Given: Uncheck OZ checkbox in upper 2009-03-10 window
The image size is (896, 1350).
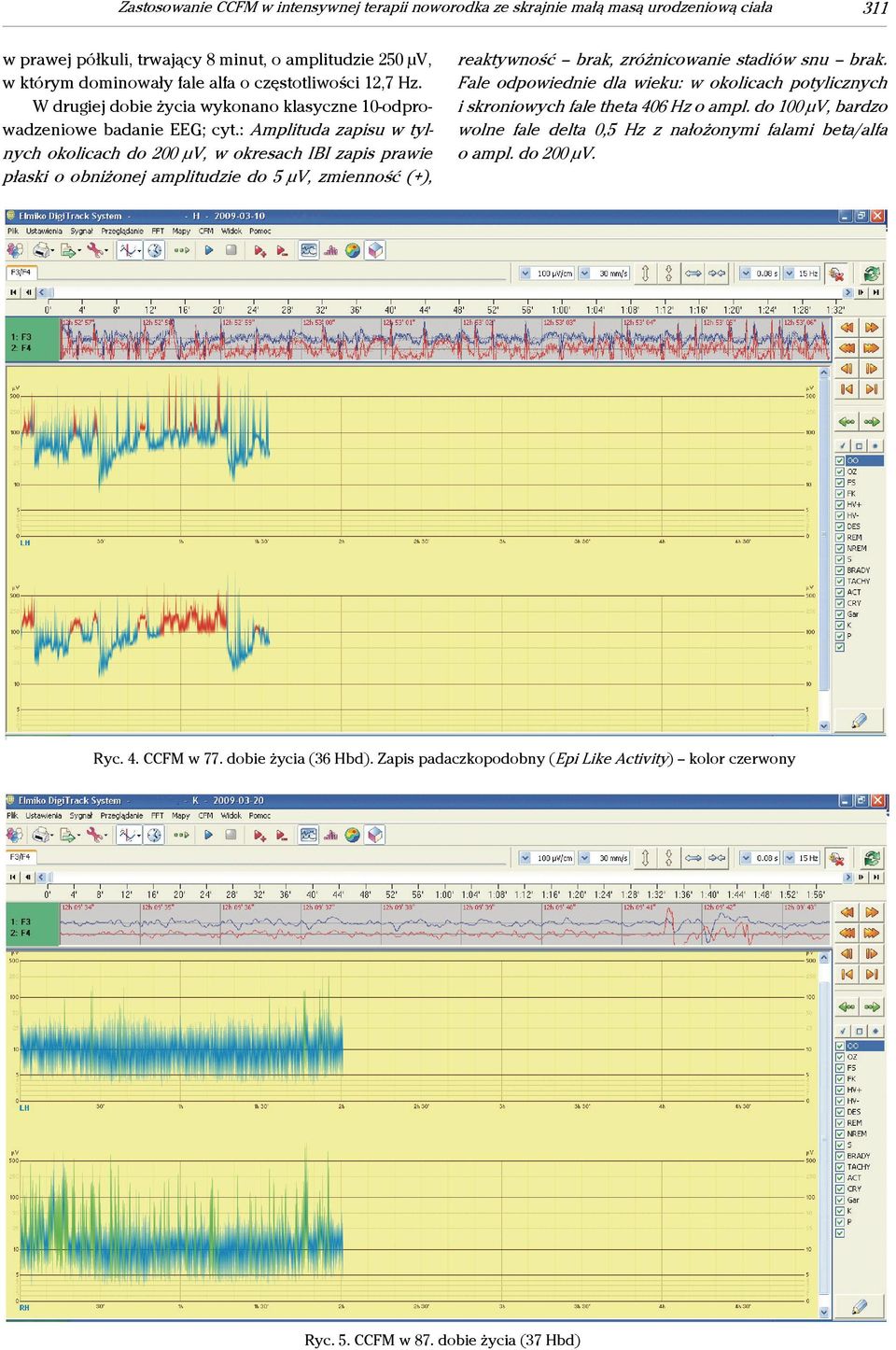Looking at the screenshot, I should click(x=840, y=471).
